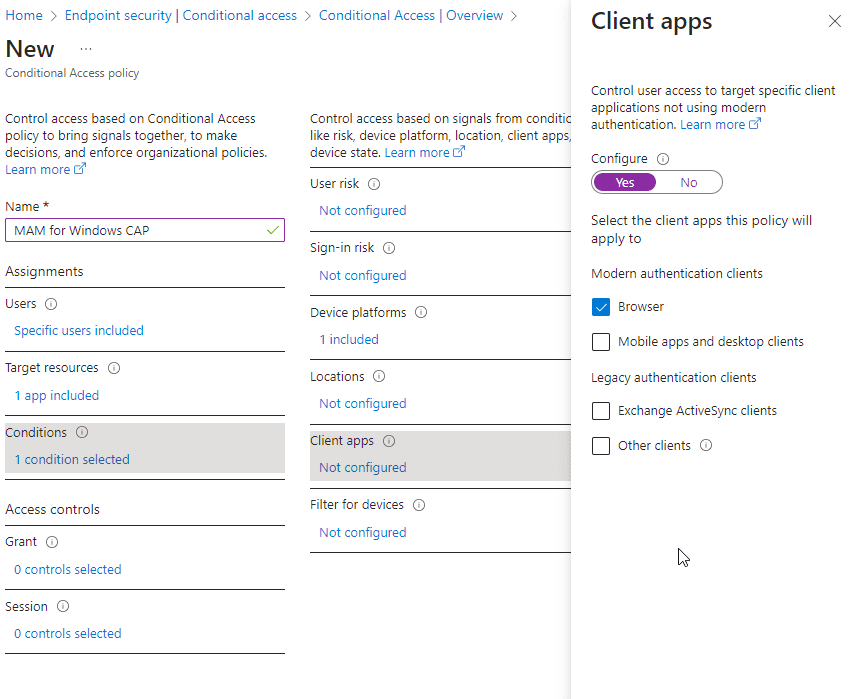Click the info icon beside Grant
Screen dimensions: 854x699
50,541
